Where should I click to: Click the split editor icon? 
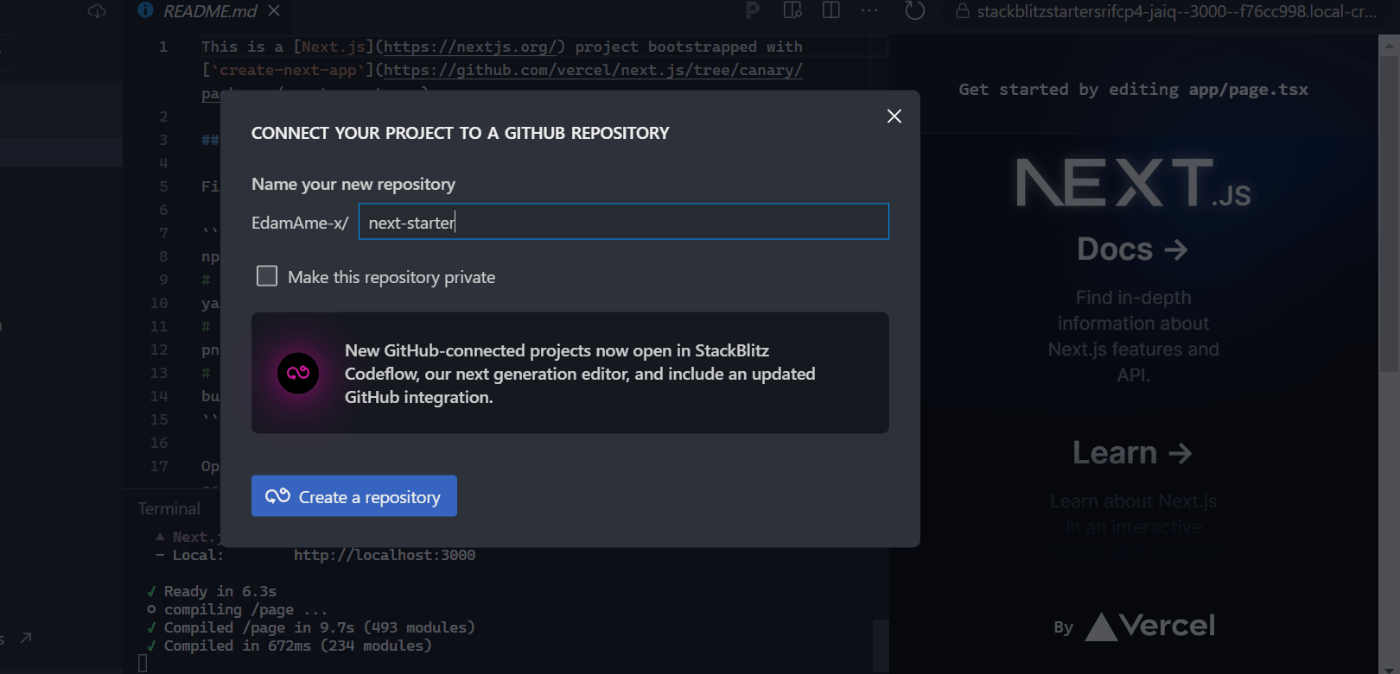click(830, 10)
